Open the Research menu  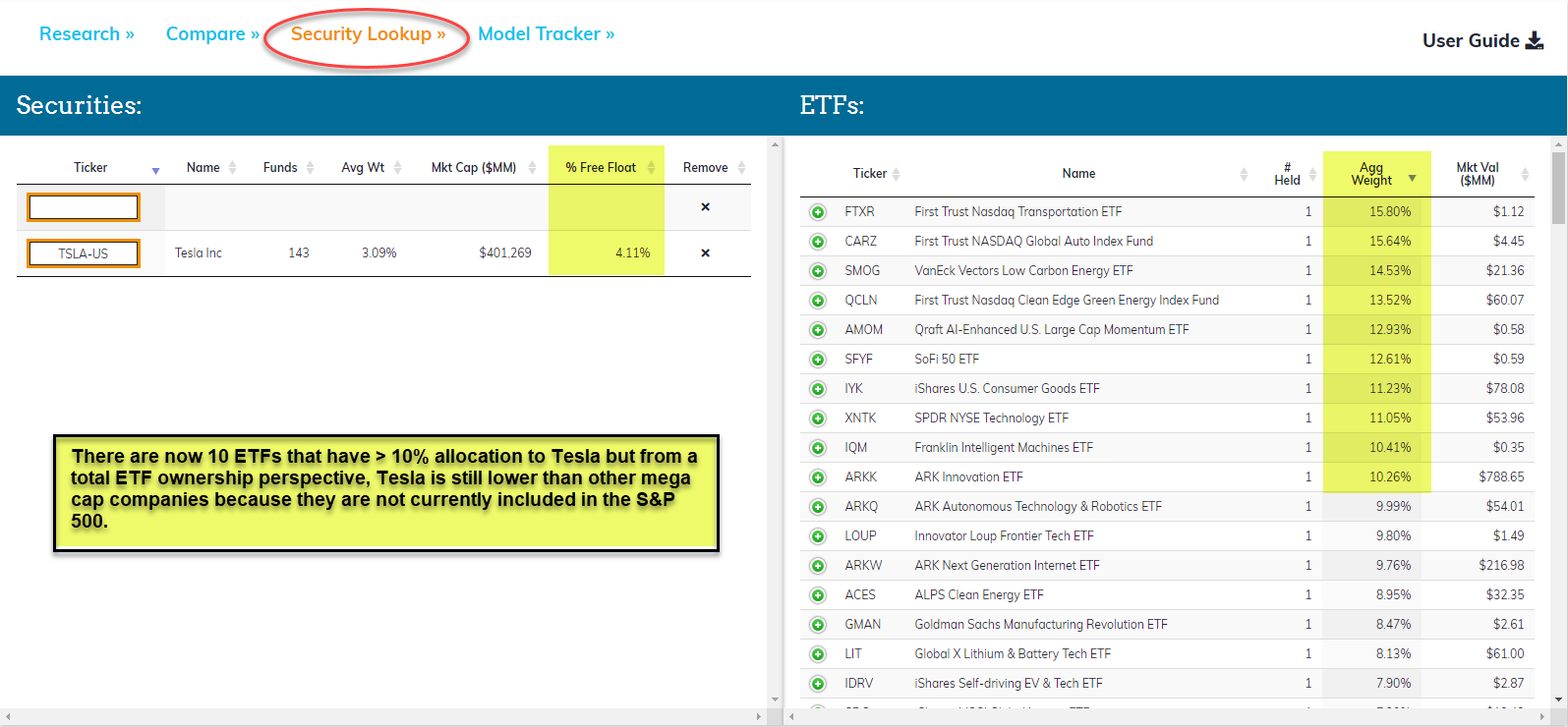point(87,33)
